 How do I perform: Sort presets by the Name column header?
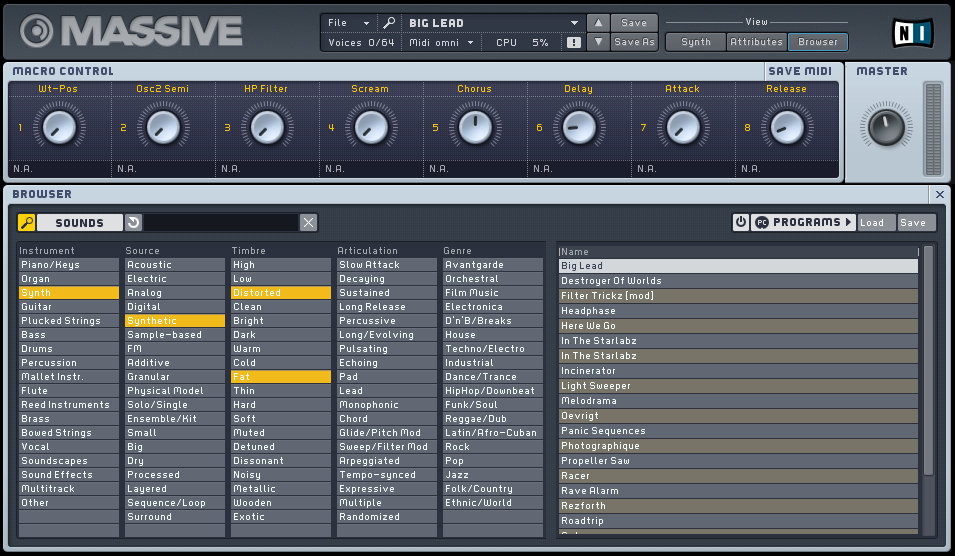pyautogui.click(x=738, y=252)
